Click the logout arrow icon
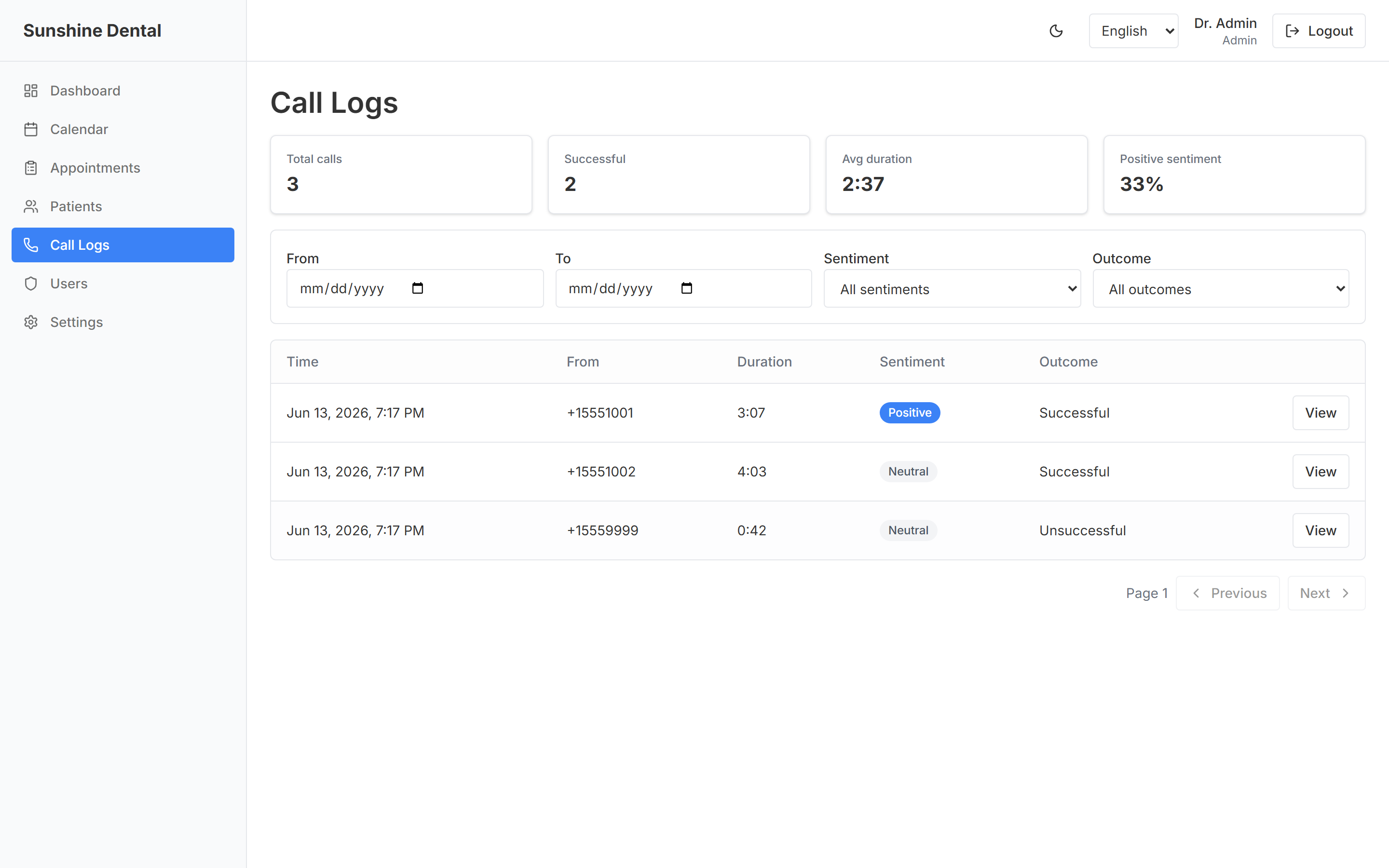 click(x=1292, y=31)
